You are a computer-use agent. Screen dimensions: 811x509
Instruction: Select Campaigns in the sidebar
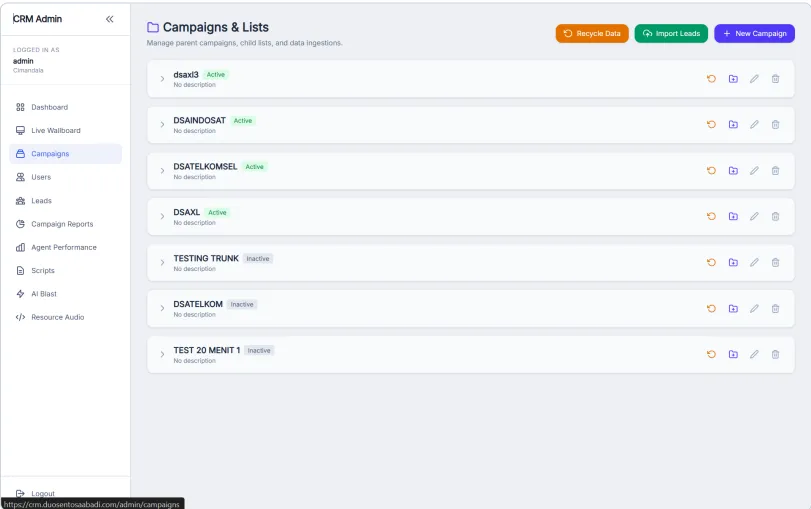pyautogui.click(x=66, y=154)
